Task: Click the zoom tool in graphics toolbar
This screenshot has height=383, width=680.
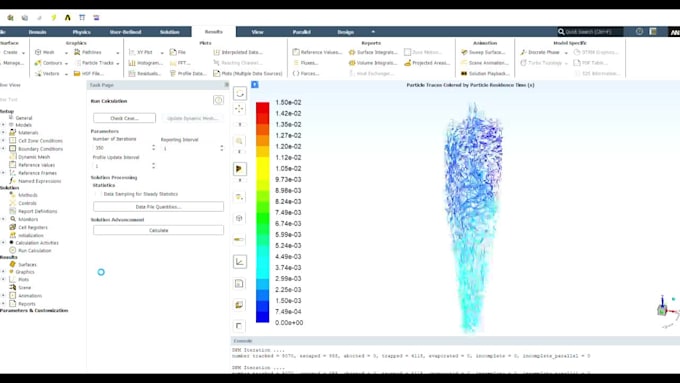Action: coord(239,141)
